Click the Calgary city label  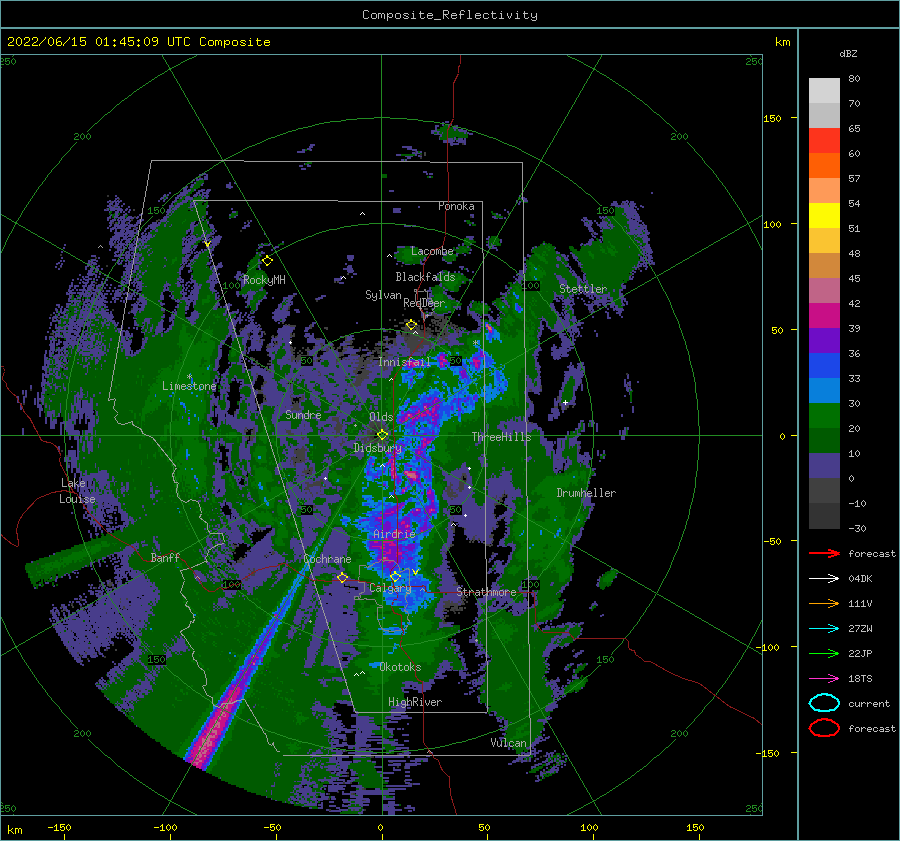pos(390,588)
